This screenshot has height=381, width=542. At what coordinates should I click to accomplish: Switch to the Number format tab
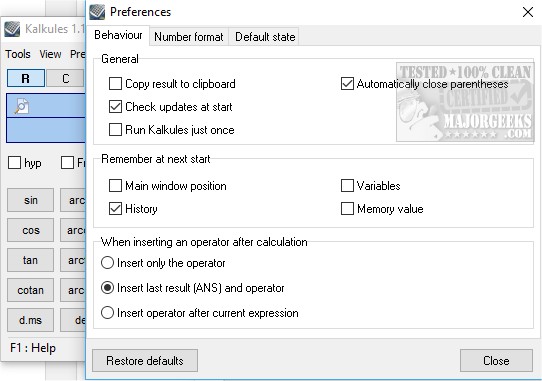[189, 37]
